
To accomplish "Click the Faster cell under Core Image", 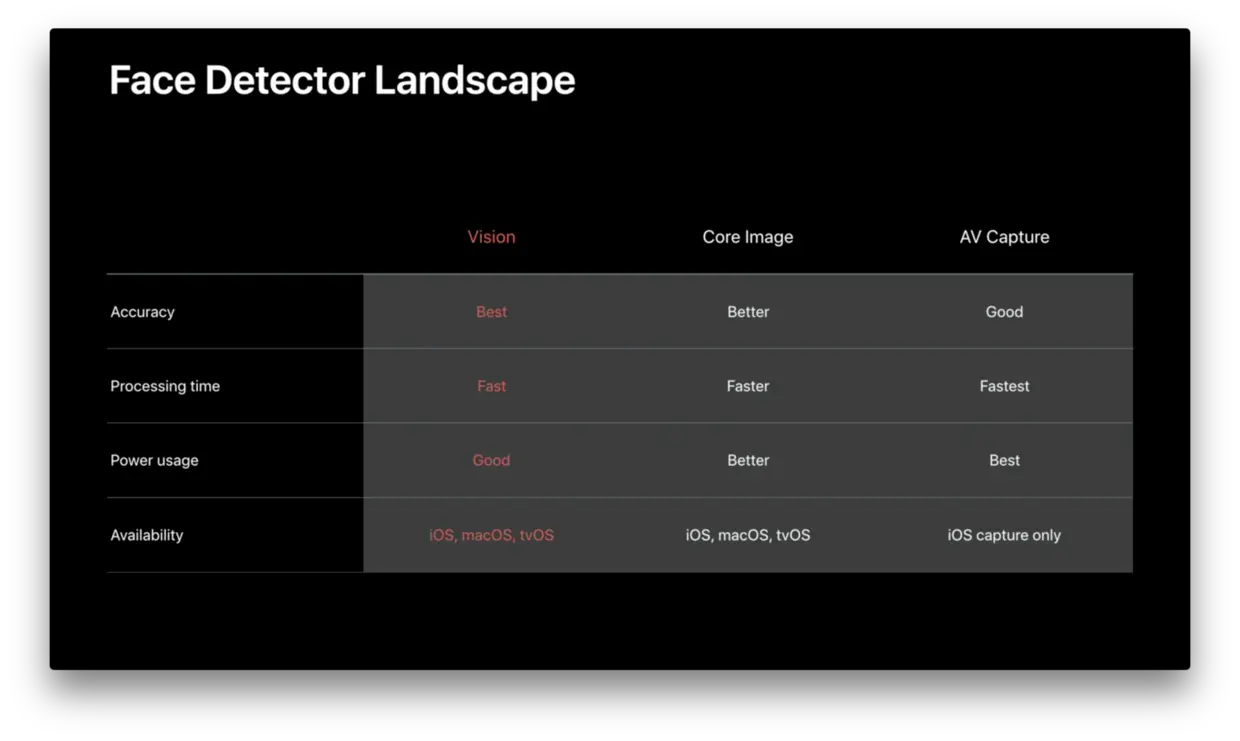I will coord(748,386).
